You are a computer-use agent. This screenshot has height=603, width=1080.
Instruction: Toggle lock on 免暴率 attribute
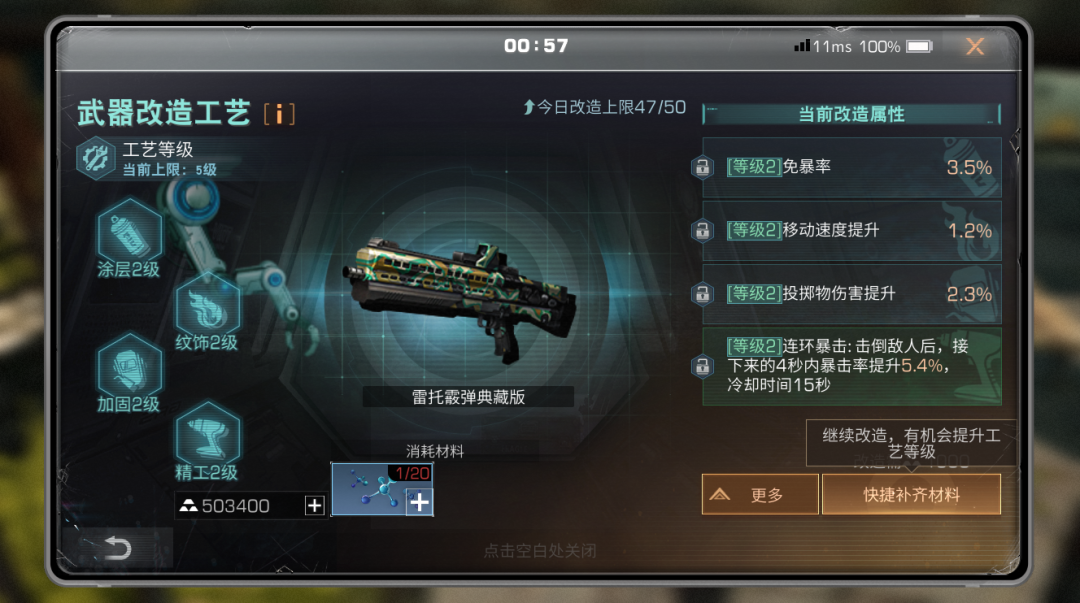click(703, 167)
